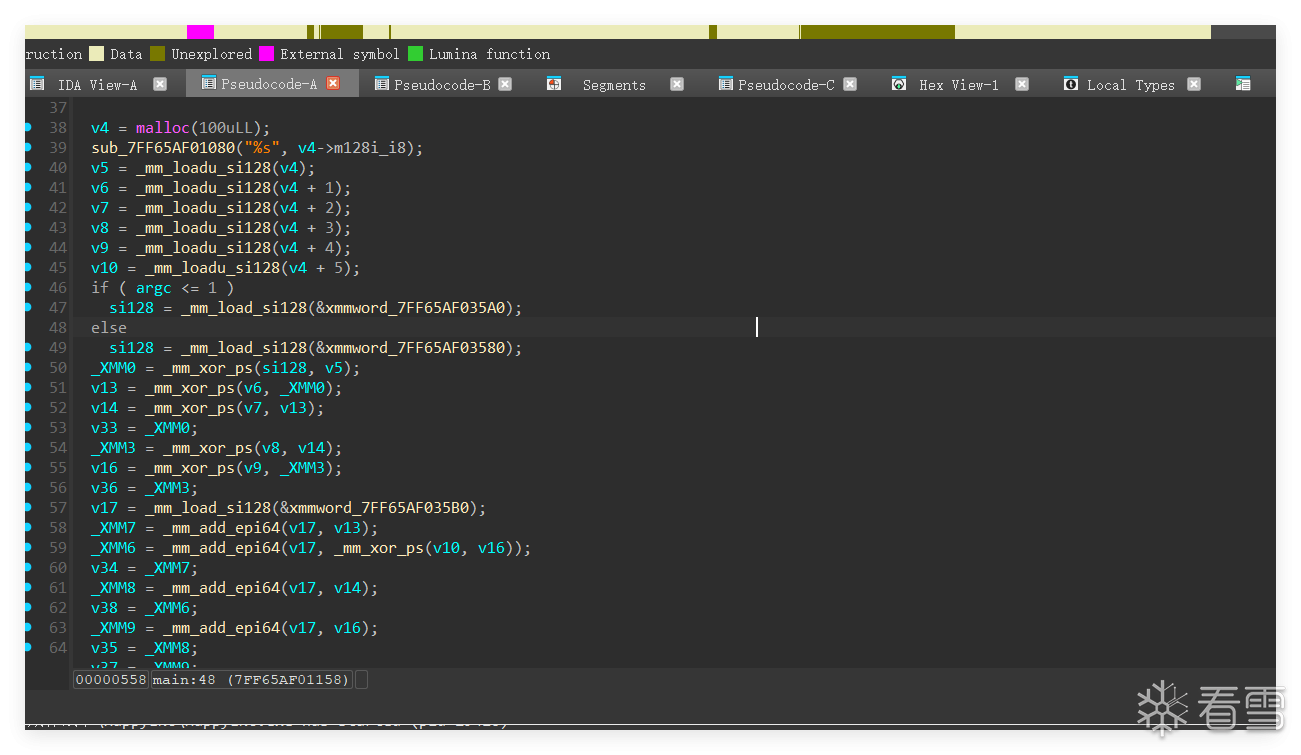Viewport: 1301px width, 755px height.
Task: Close the Pseudocode-A tab with red X
Action: click(333, 84)
